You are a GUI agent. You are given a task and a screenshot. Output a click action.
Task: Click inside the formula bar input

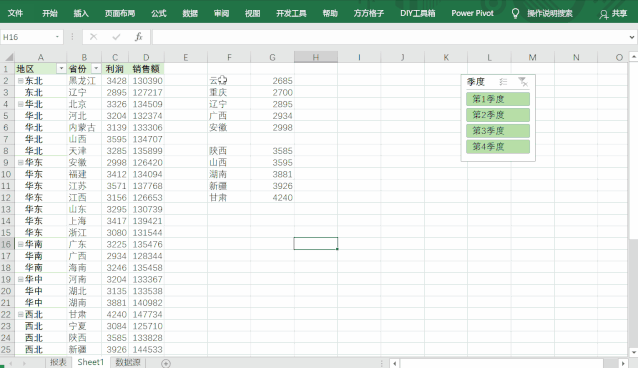(x=389, y=37)
